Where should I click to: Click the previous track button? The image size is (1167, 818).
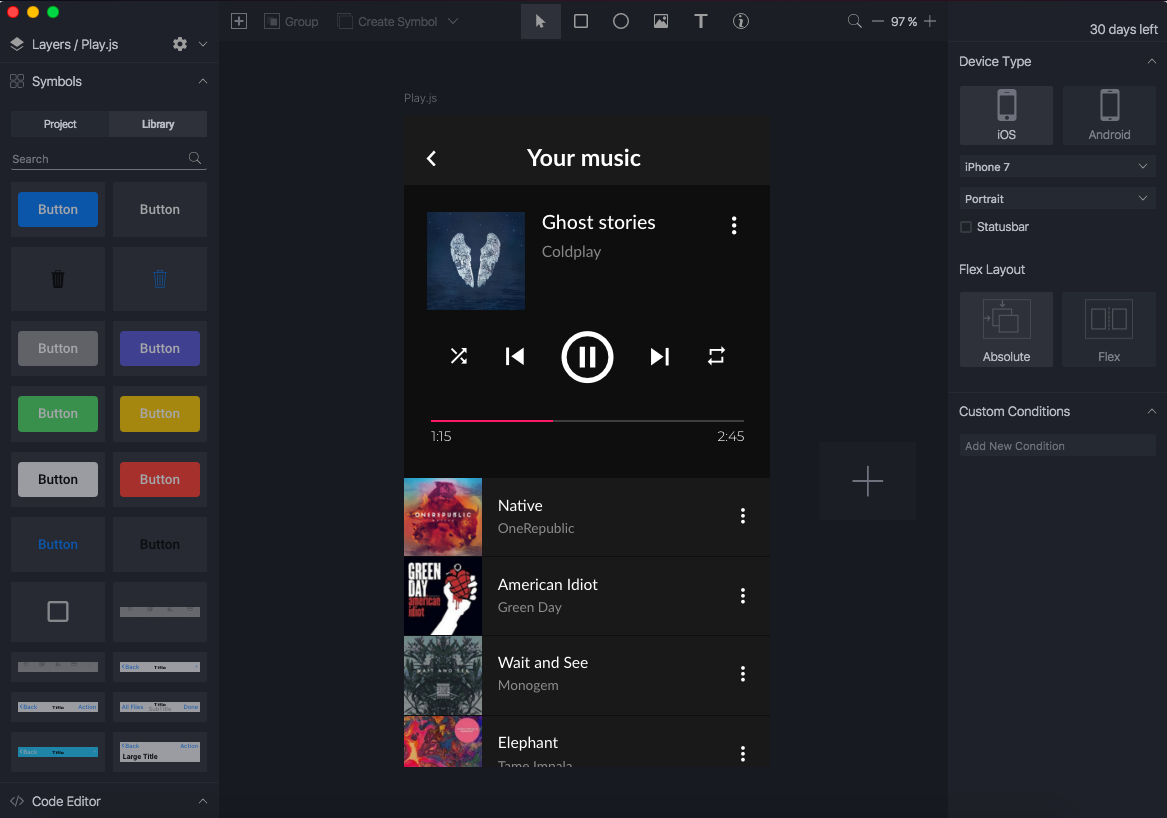point(515,357)
